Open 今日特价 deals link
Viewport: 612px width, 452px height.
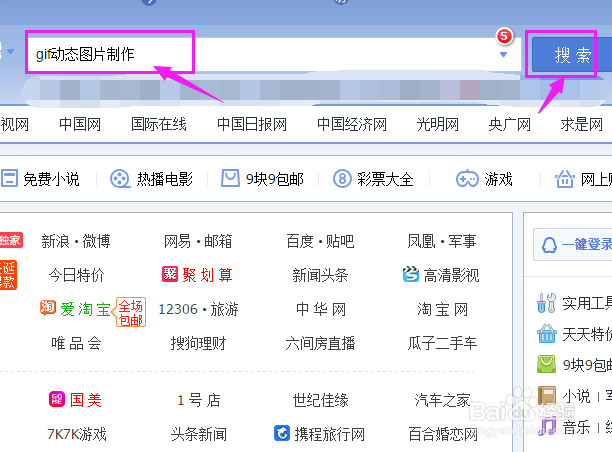point(76,275)
